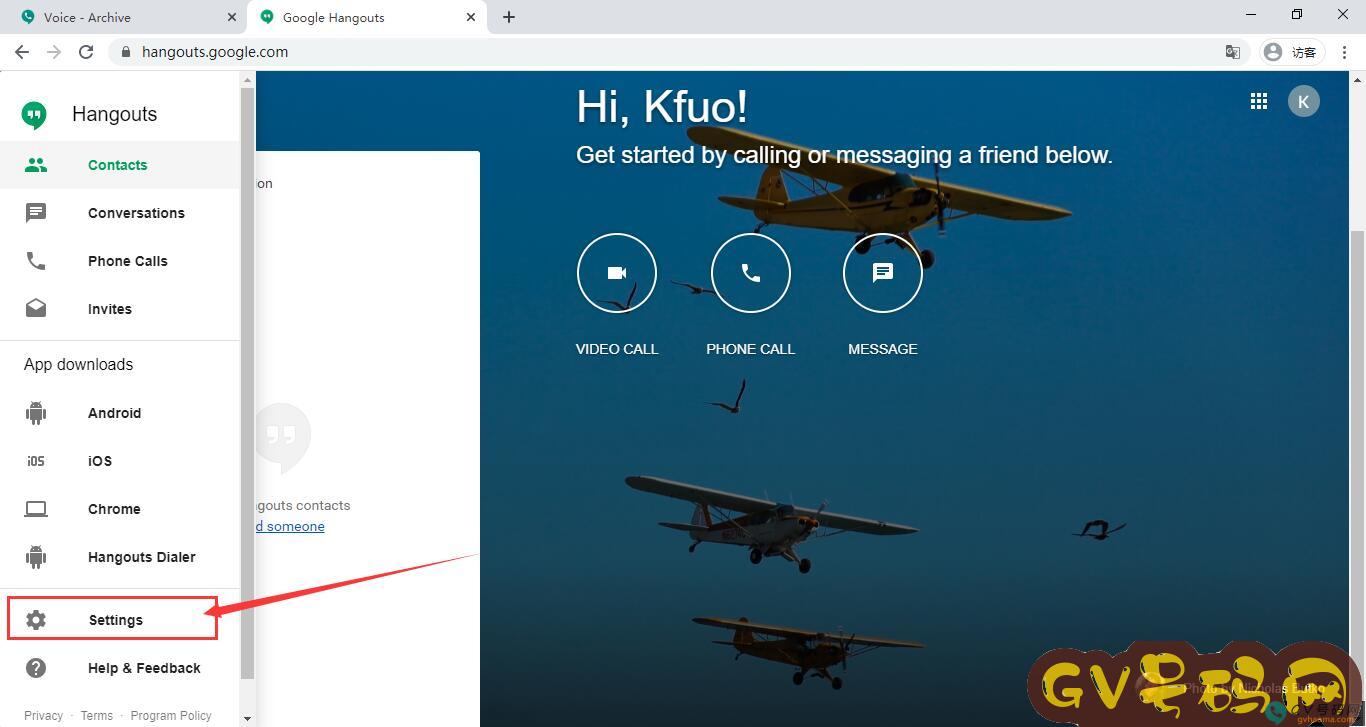Reload the page
Screen dimensions: 1366x727
click(x=86, y=52)
